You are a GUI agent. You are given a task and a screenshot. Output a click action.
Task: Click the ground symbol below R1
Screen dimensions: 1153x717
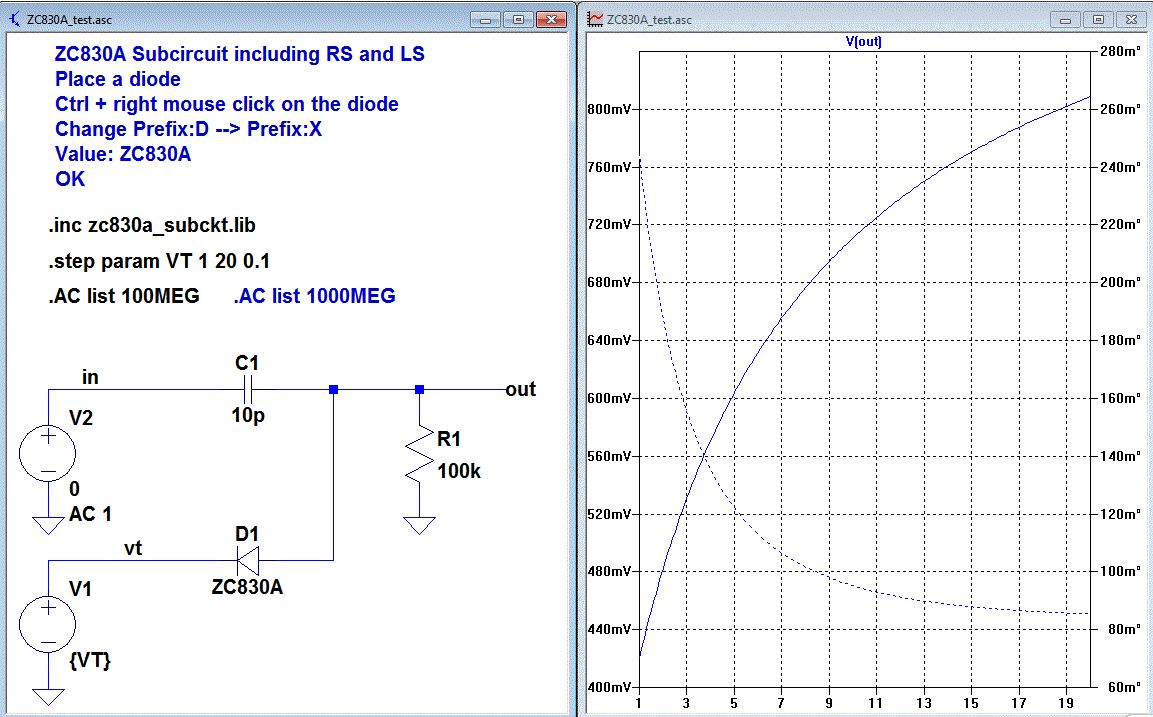pyautogui.click(x=420, y=526)
